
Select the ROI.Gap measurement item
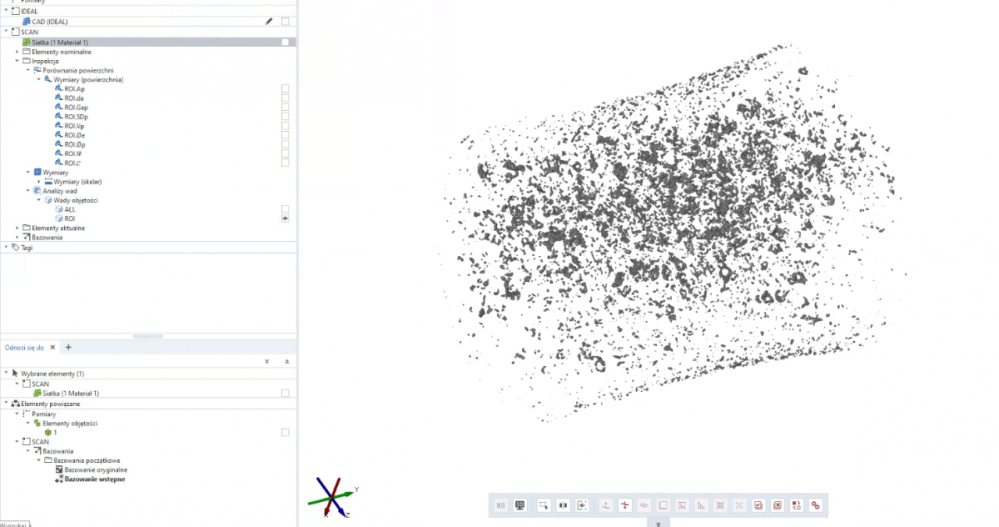[76, 108]
